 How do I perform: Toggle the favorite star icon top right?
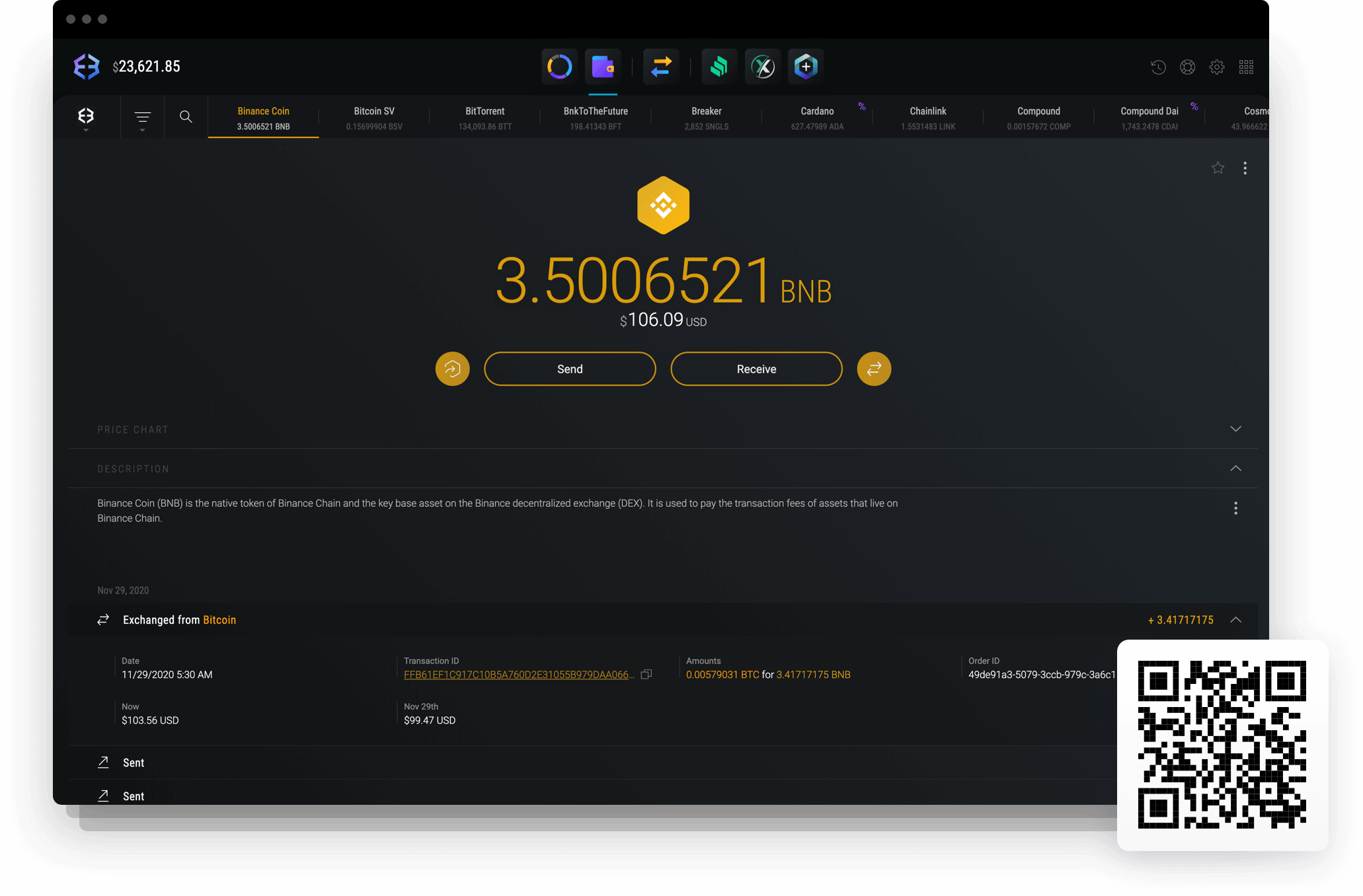[1218, 168]
